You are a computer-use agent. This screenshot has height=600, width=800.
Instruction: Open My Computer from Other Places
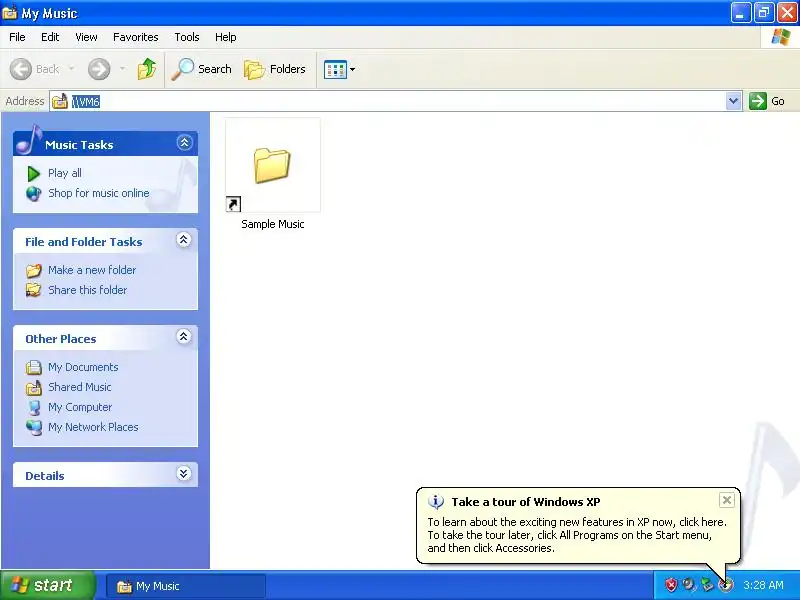pyautogui.click(x=80, y=407)
